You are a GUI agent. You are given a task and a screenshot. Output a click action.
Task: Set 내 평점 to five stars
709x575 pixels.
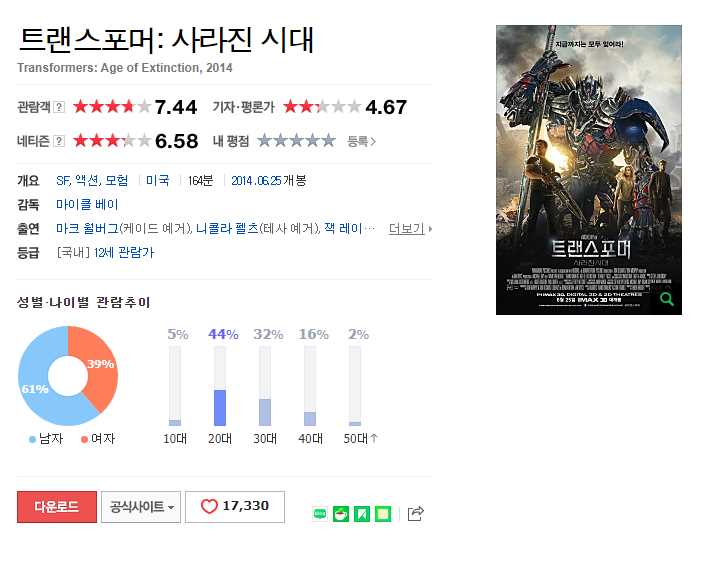(x=328, y=141)
